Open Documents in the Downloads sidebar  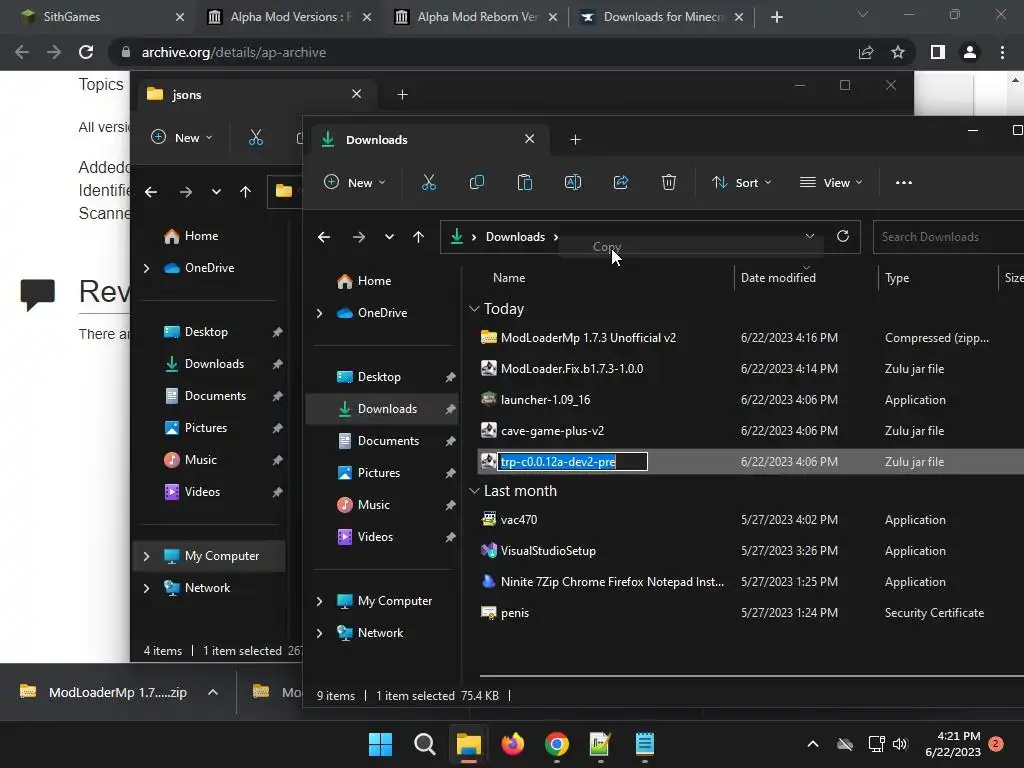click(x=388, y=441)
